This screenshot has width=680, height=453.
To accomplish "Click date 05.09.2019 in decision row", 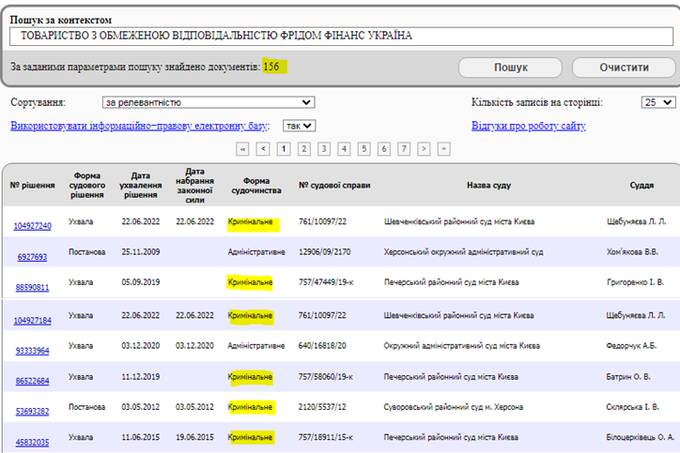I will click(x=141, y=282).
